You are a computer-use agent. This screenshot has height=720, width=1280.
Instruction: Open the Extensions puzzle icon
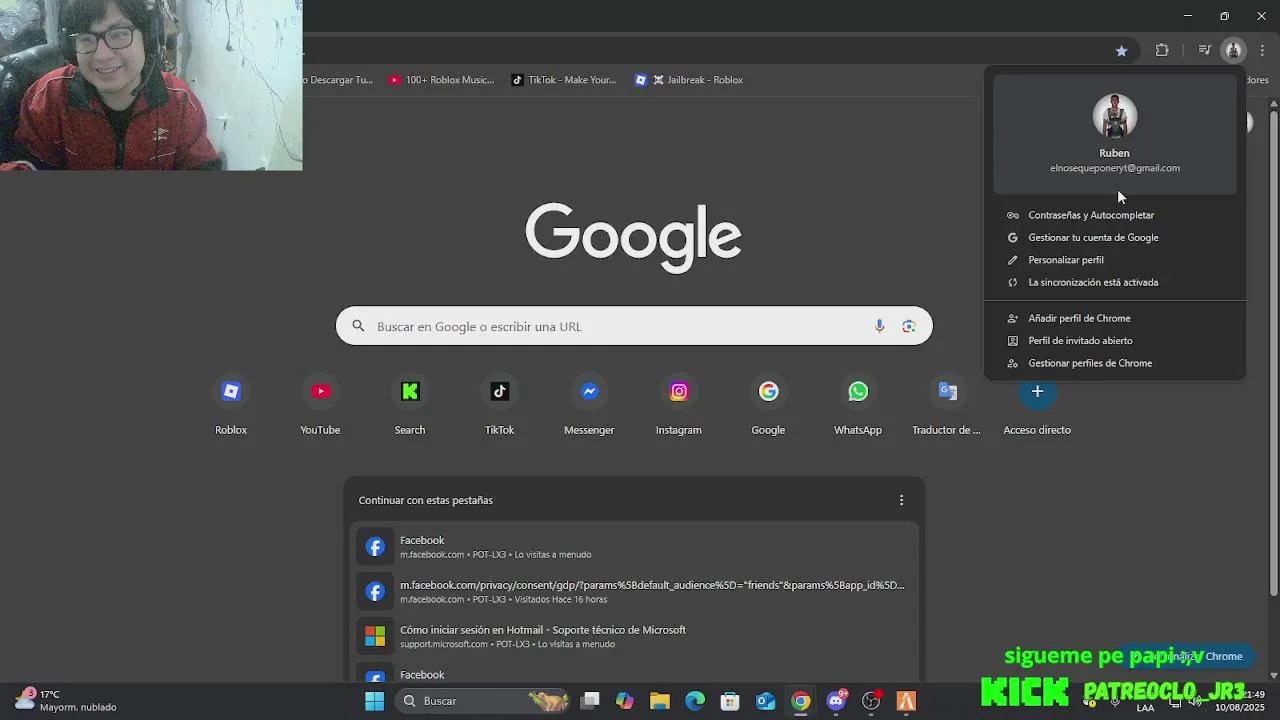point(1162,50)
